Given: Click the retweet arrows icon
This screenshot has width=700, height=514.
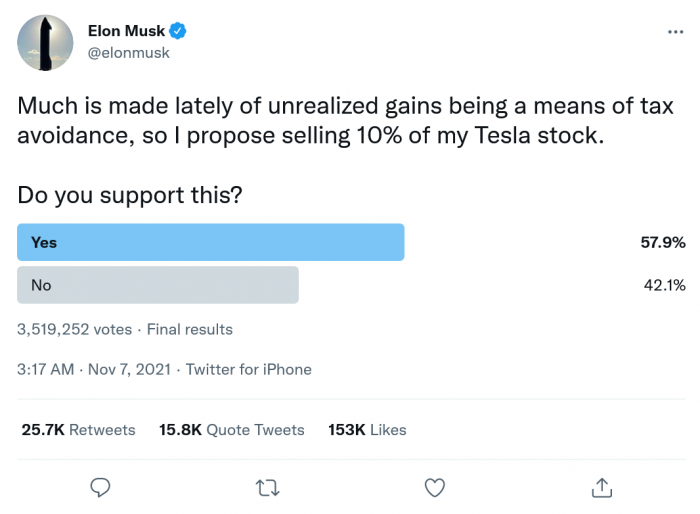Looking at the screenshot, I should [267, 487].
